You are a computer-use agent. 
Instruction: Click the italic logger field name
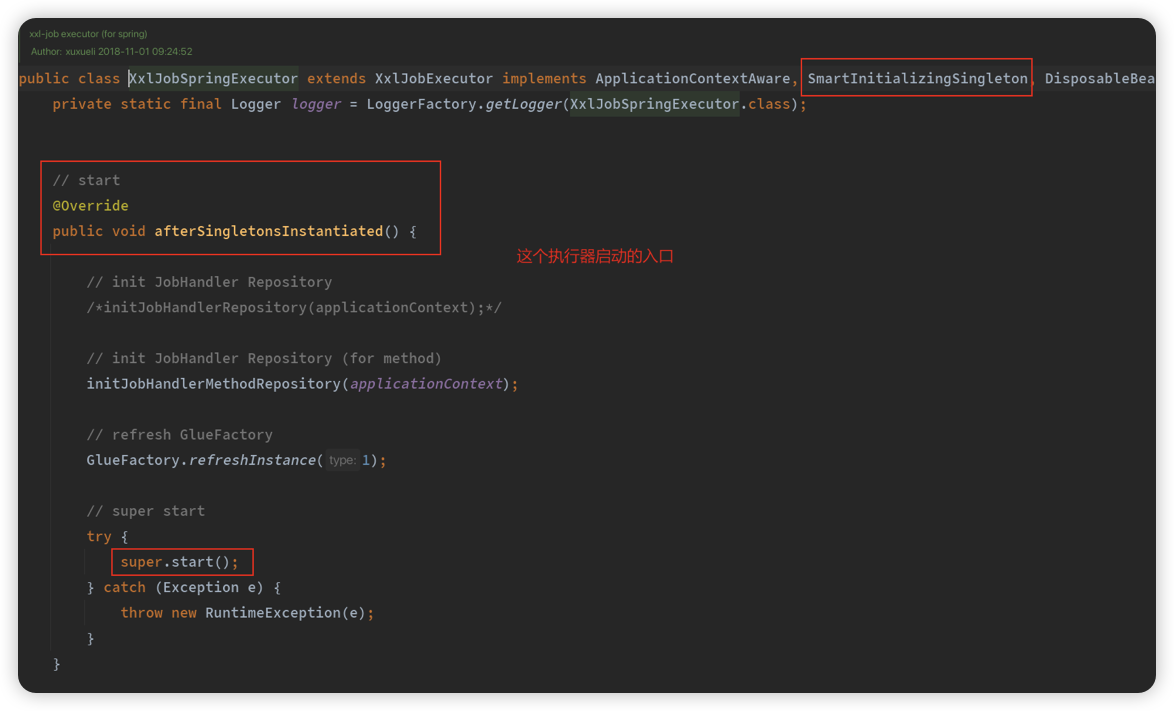(316, 104)
